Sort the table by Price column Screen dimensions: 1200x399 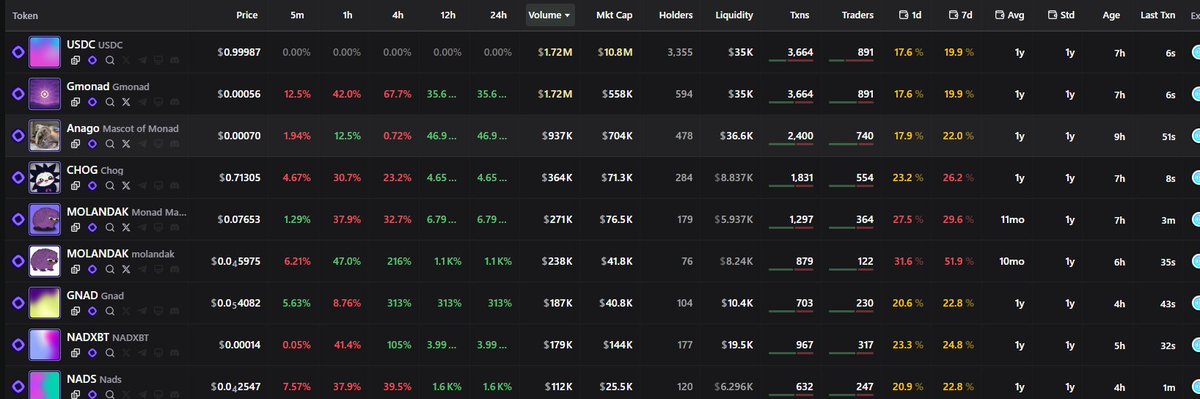247,15
